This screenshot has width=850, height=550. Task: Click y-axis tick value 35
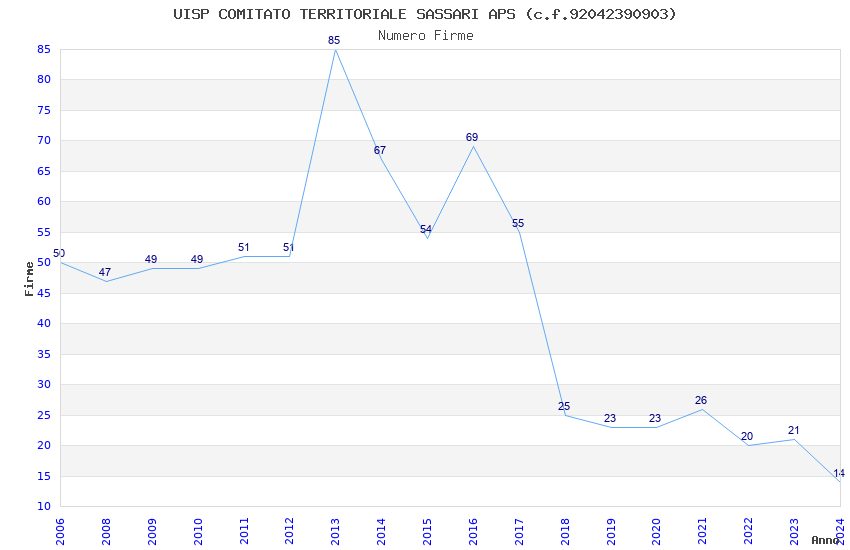[x=44, y=354]
